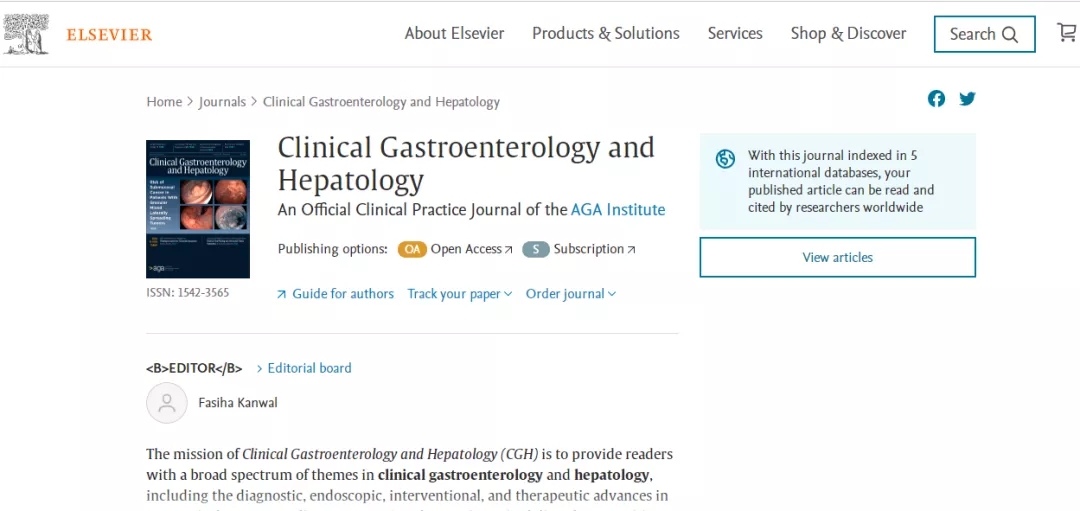This screenshot has height=511, width=1080.
Task: Click the globe indexing icon
Action: coord(725,158)
